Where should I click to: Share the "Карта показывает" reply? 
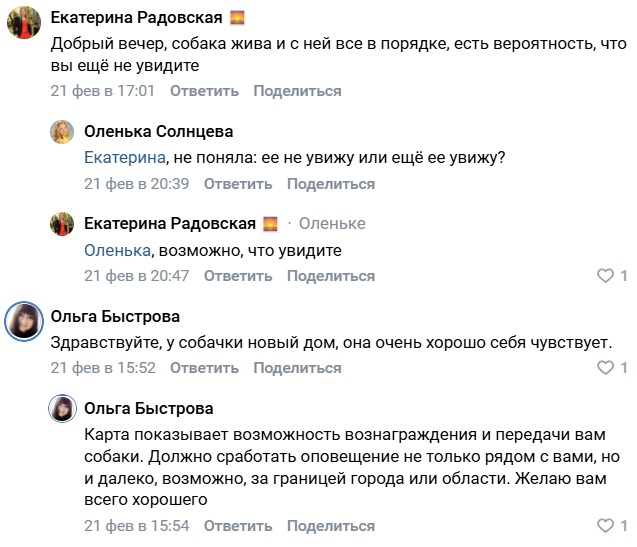click(x=331, y=526)
